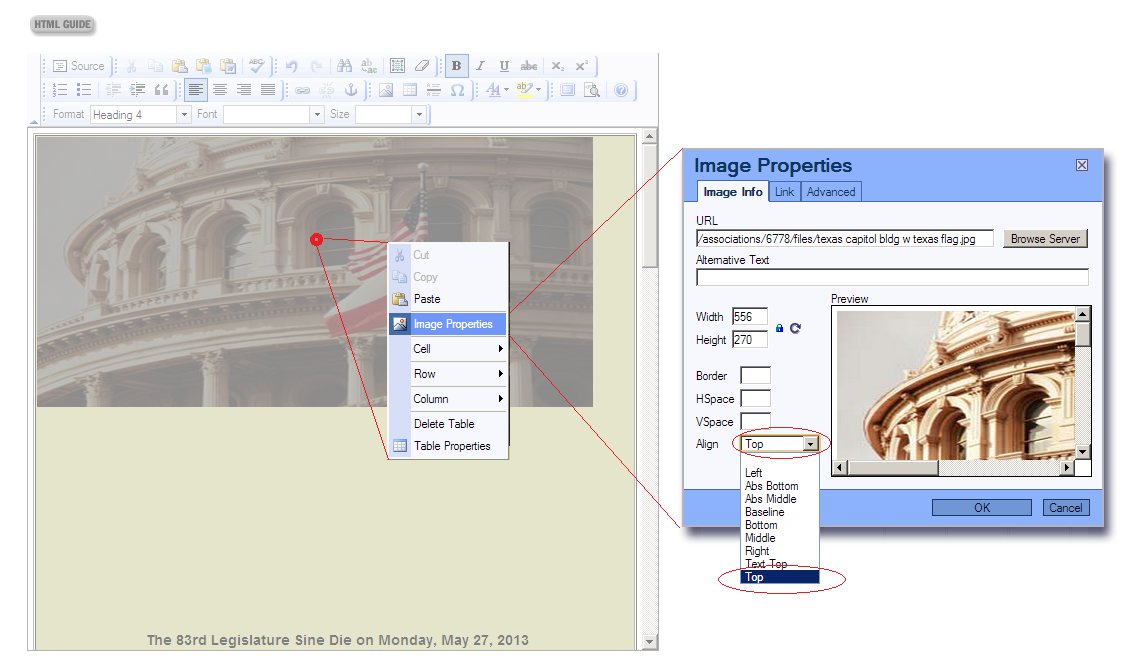Open the Help question mark icon
This screenshot has height=661, width=1129.
[x=621, y=90]
